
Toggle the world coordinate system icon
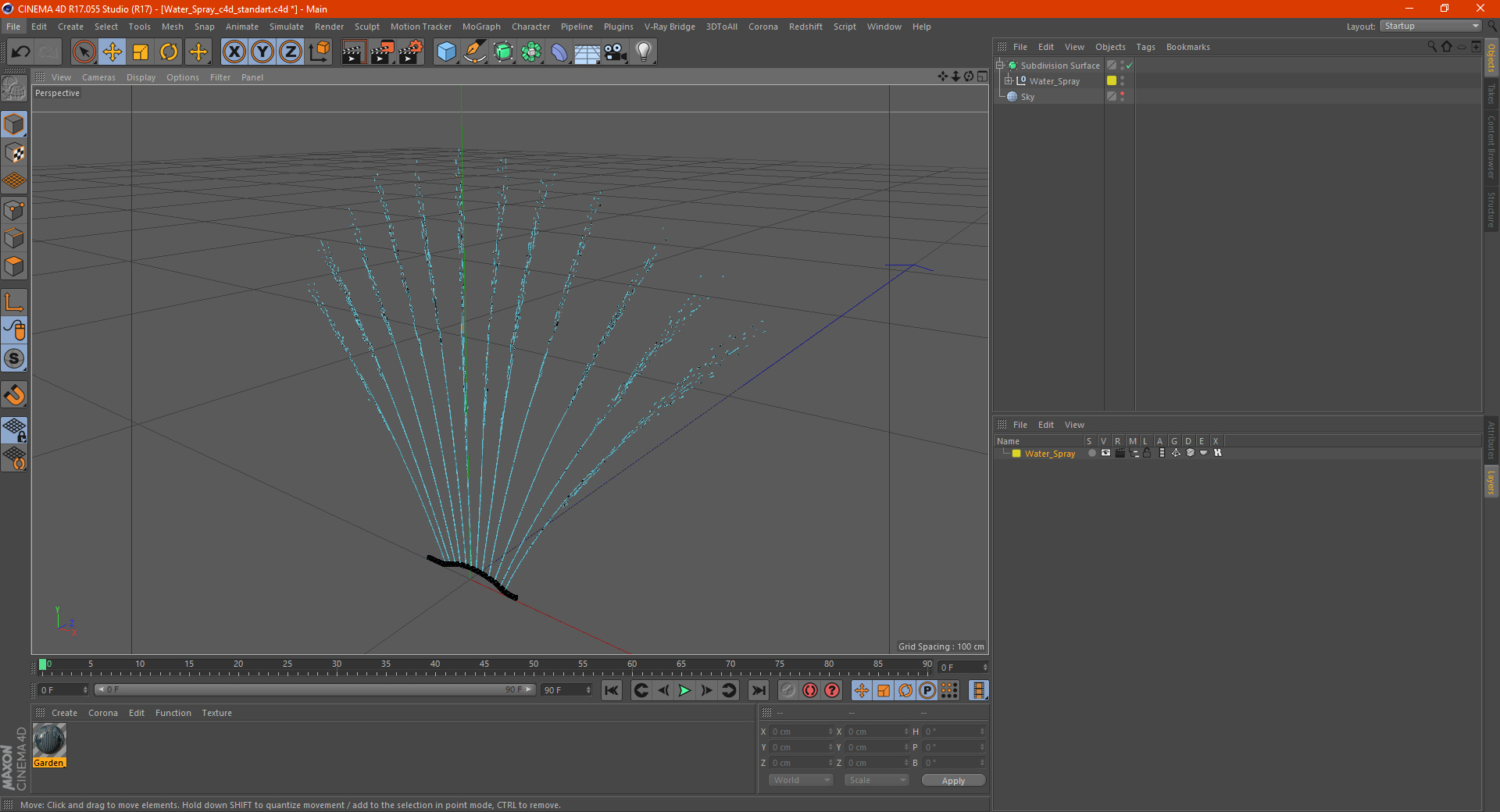pos(319,52)
